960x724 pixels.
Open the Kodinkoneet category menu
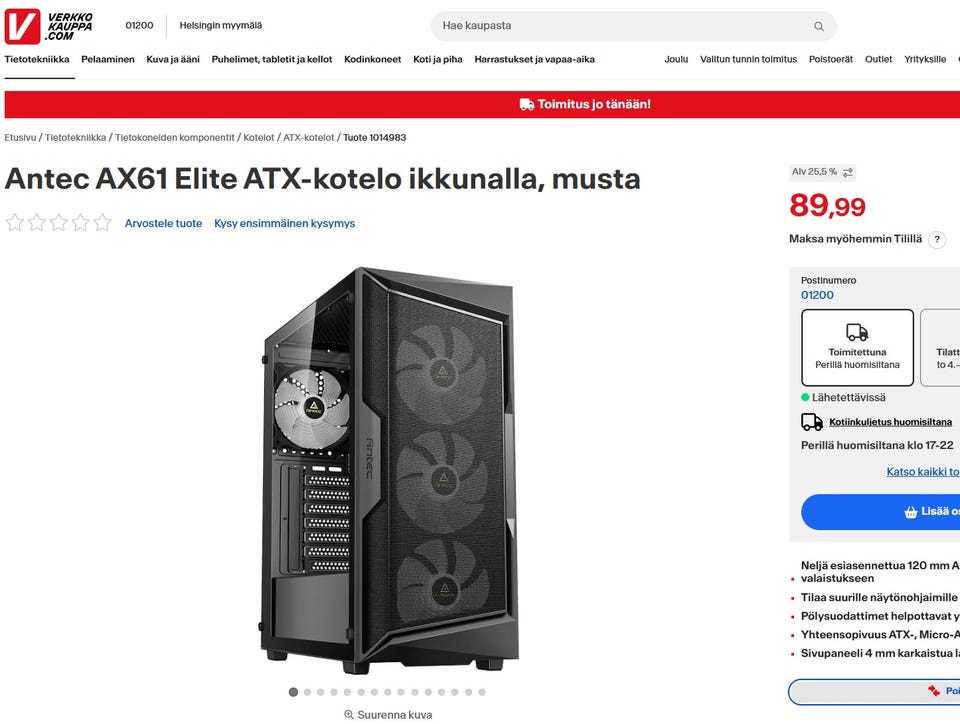click(372, 59)
